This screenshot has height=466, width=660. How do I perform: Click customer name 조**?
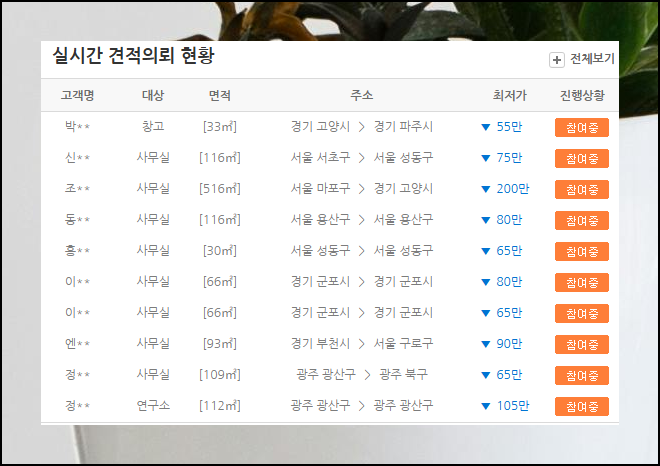tap(77, 189)
